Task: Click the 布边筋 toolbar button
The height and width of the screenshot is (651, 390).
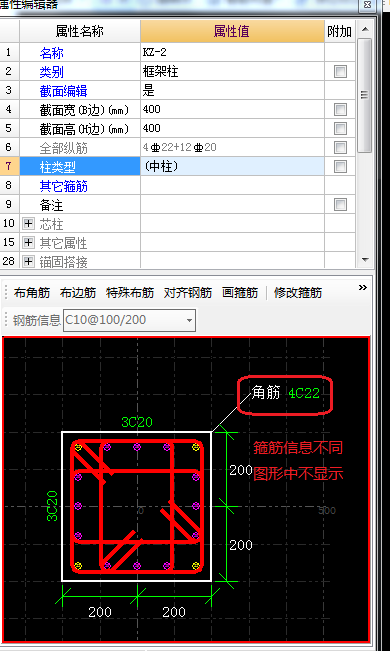Action: [x=78, y=293]
